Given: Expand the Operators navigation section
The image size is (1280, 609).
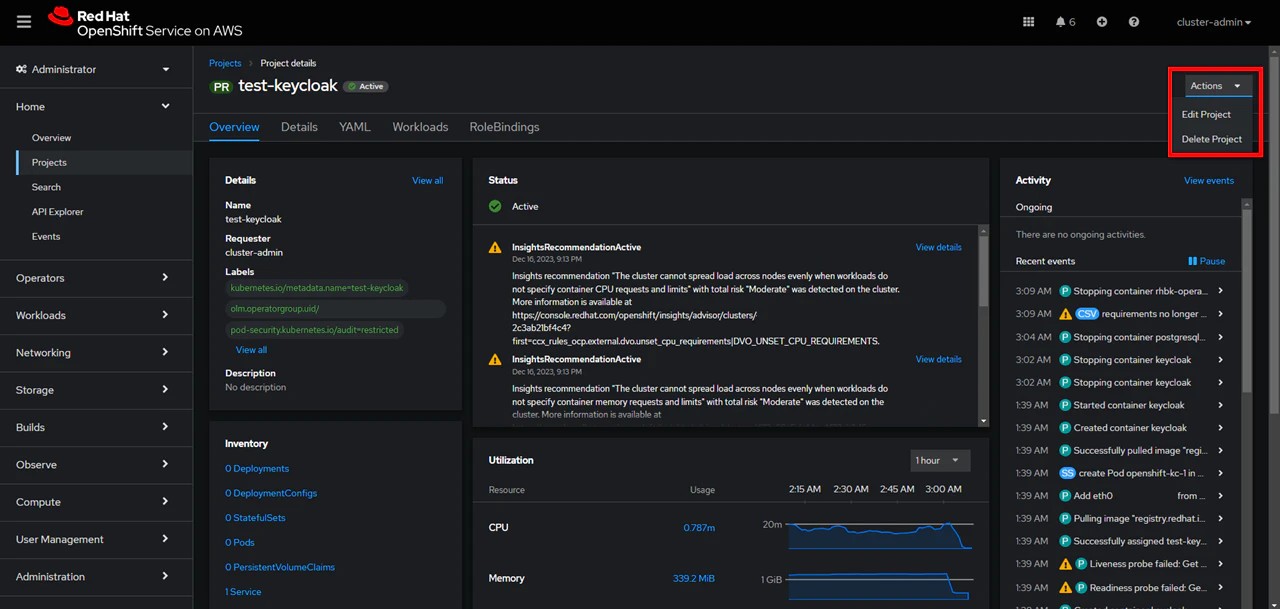Looking at the screenshot, I should point(96,278).
